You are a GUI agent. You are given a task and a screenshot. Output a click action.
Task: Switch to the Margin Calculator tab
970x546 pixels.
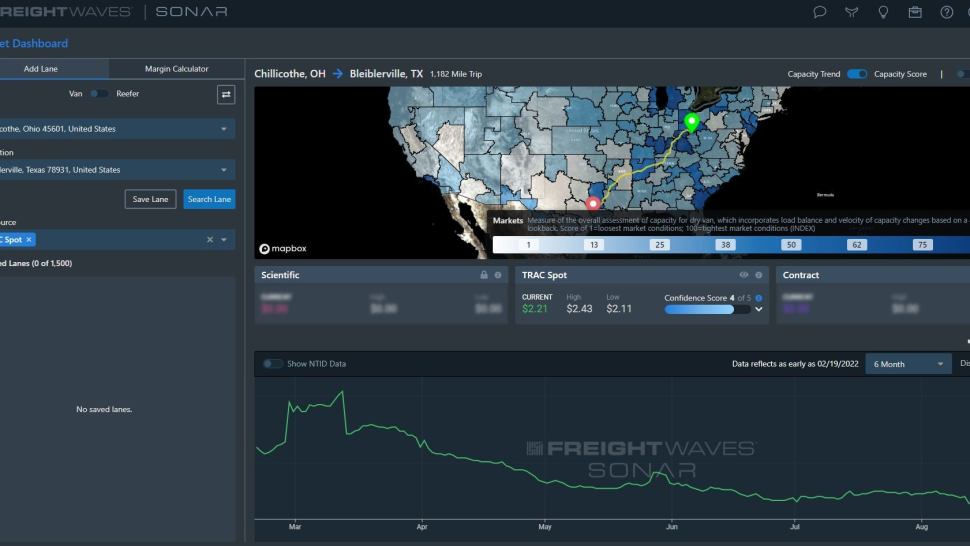(x=176, y=69)
